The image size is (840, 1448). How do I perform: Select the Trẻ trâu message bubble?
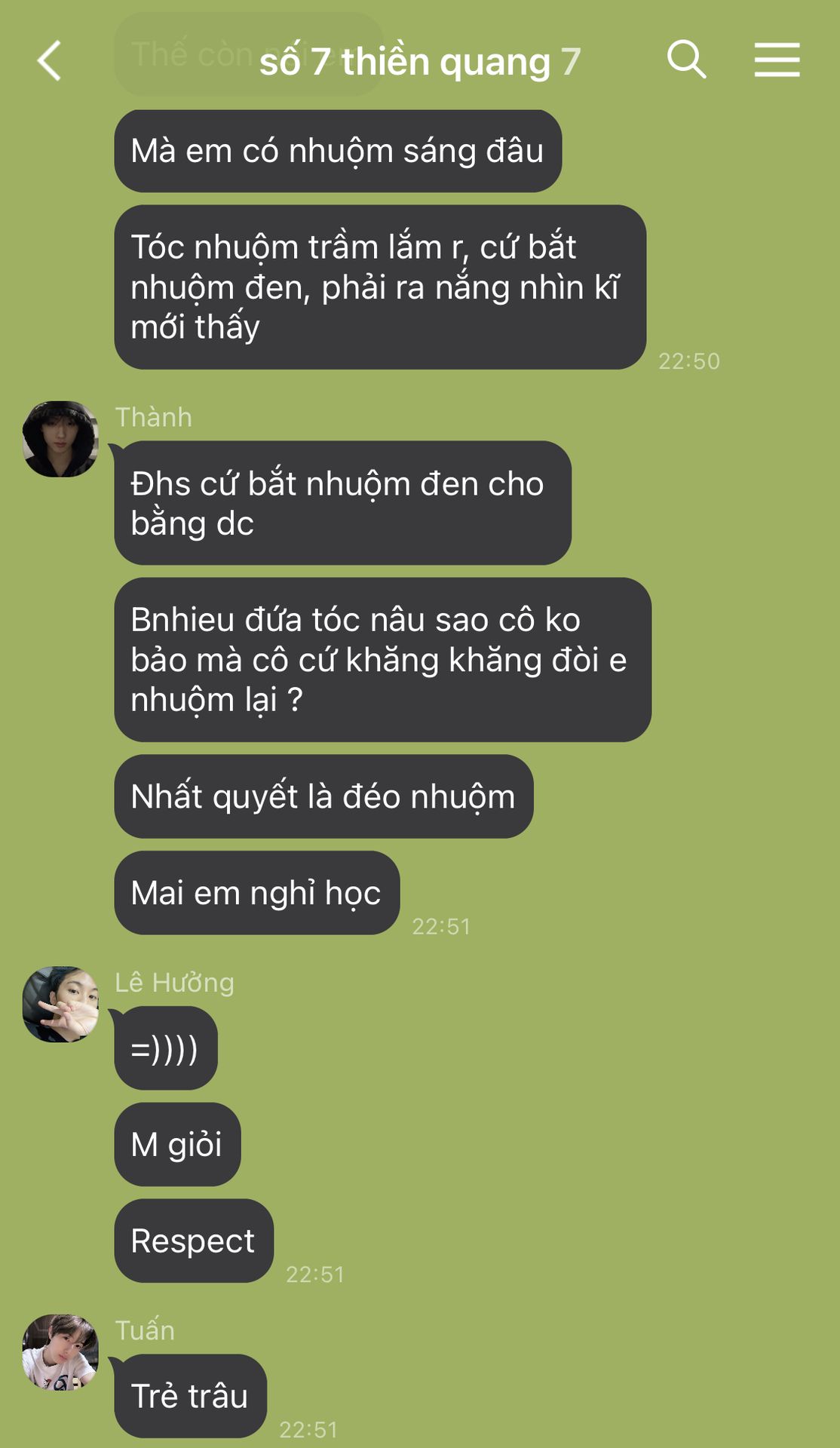point(190,1396)
